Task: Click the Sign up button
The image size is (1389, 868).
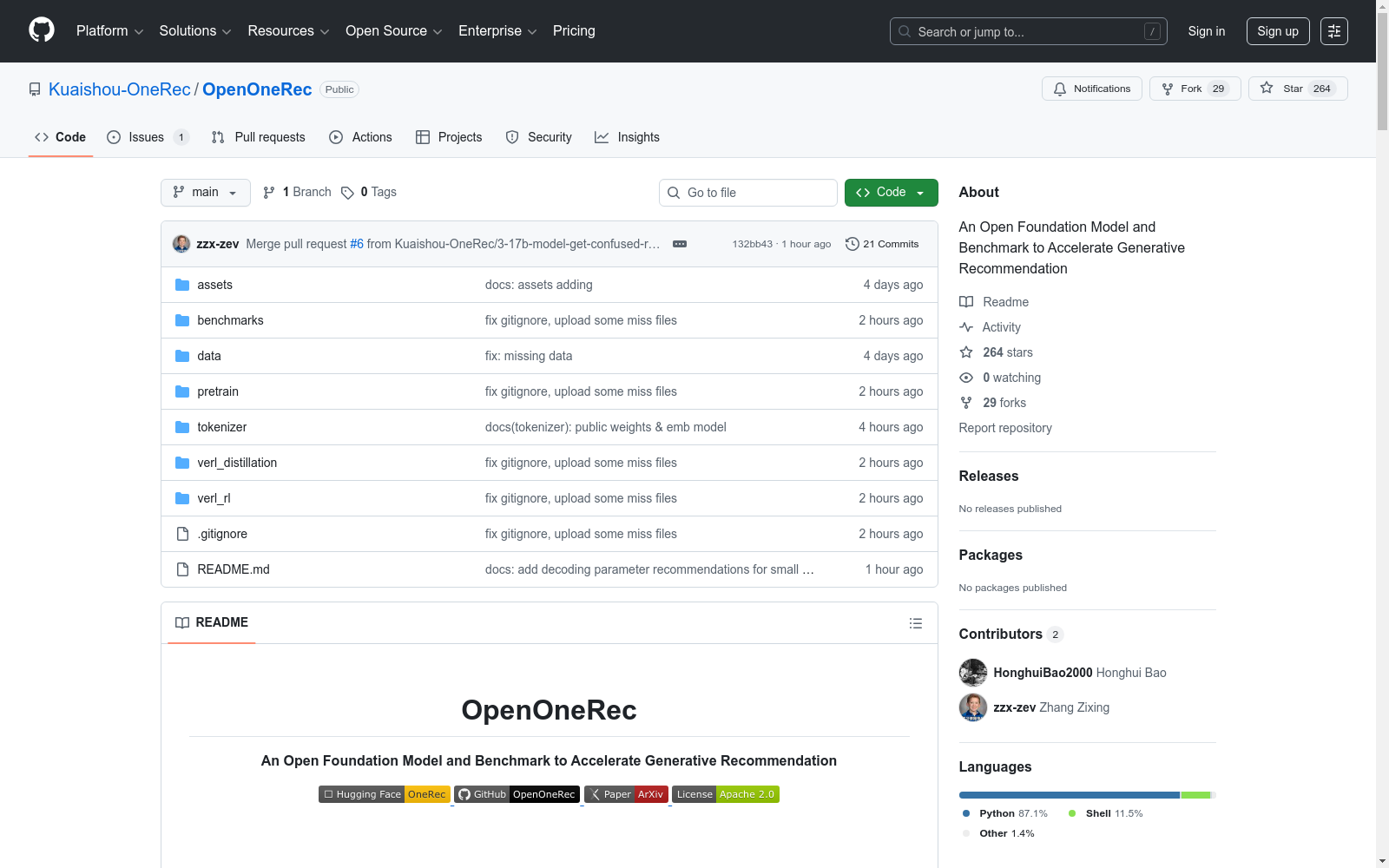Action: click(1278, 31)
